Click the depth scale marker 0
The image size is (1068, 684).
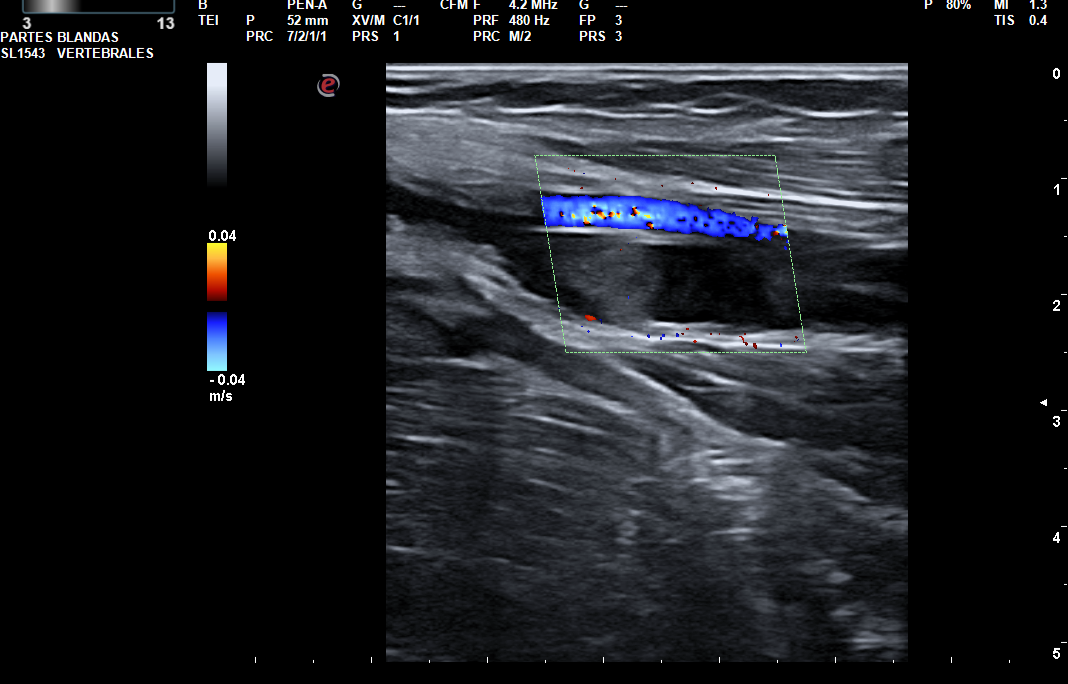pos(1056,74)
